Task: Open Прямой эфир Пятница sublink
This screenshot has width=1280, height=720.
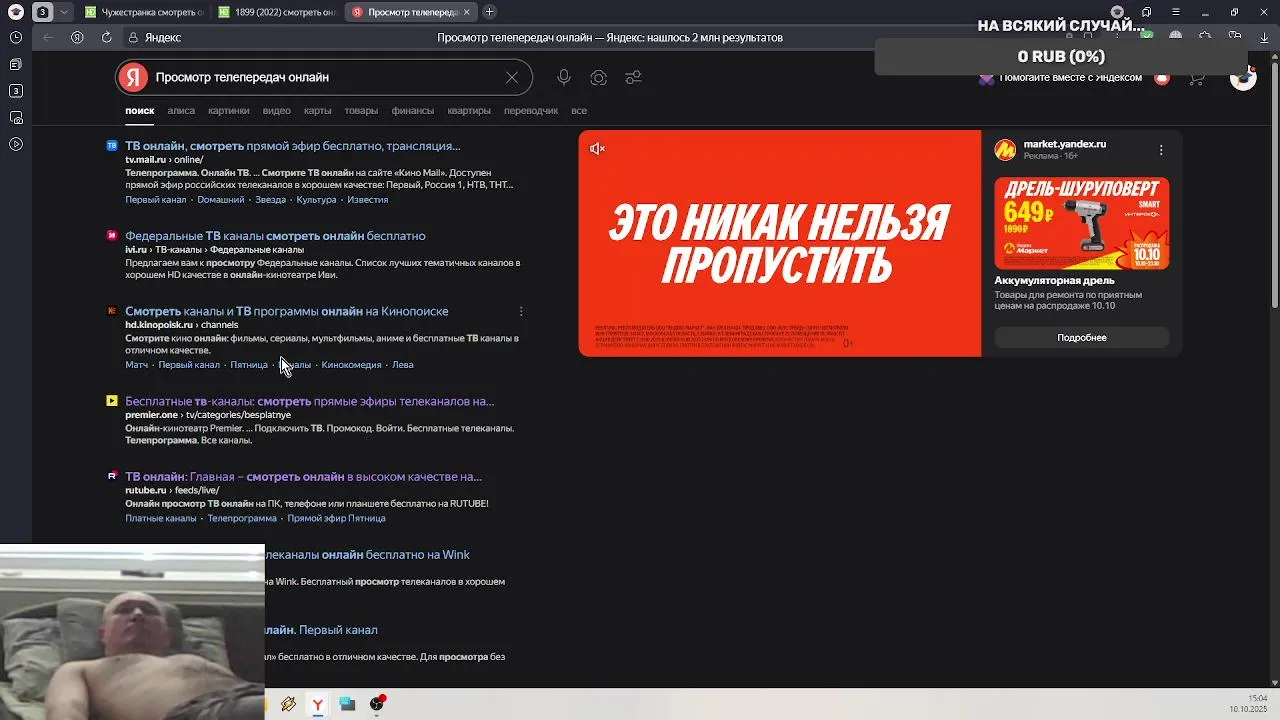Action: click(336, 518)
